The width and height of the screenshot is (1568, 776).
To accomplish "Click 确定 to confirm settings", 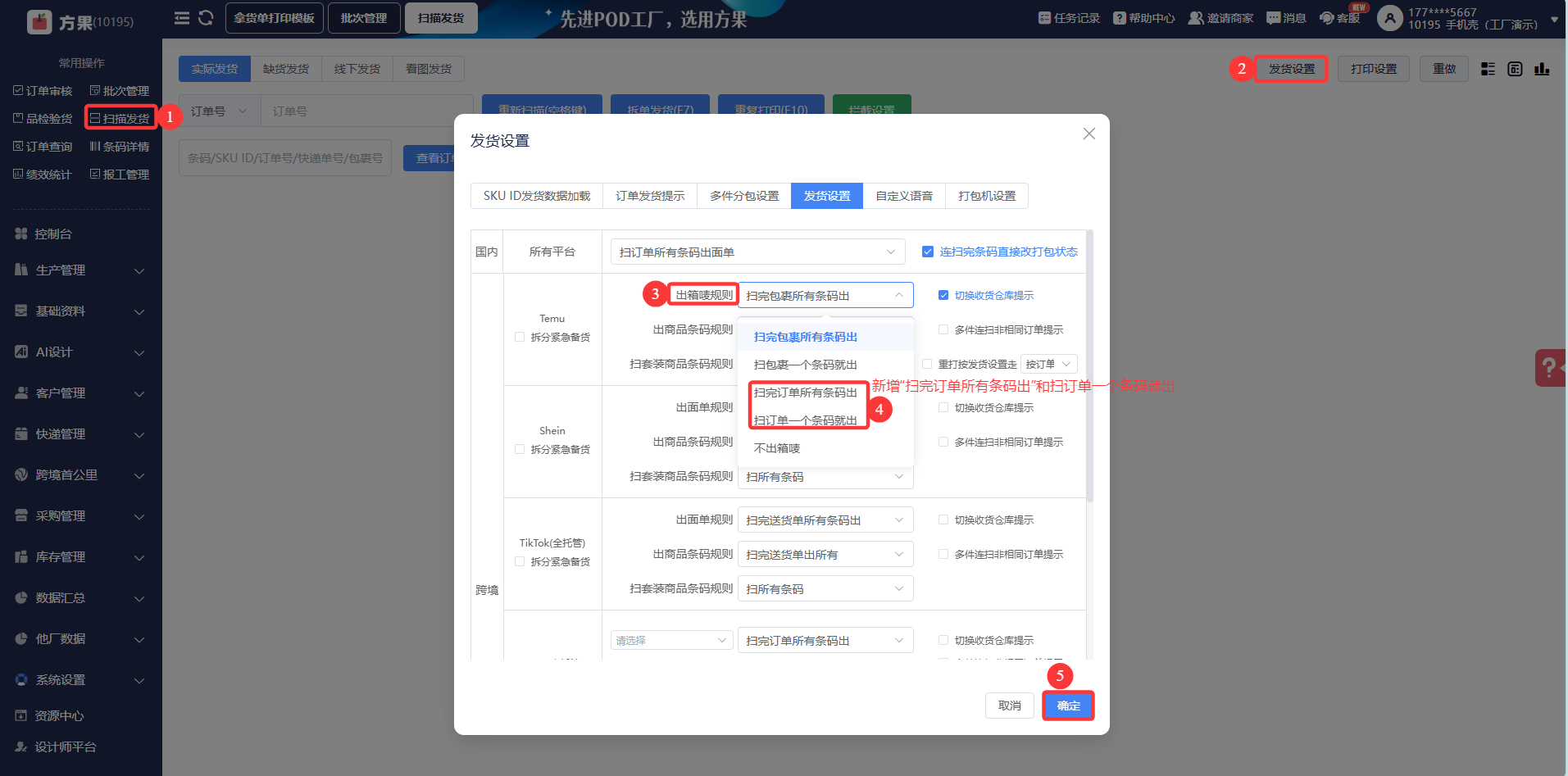I will 1068,706.
